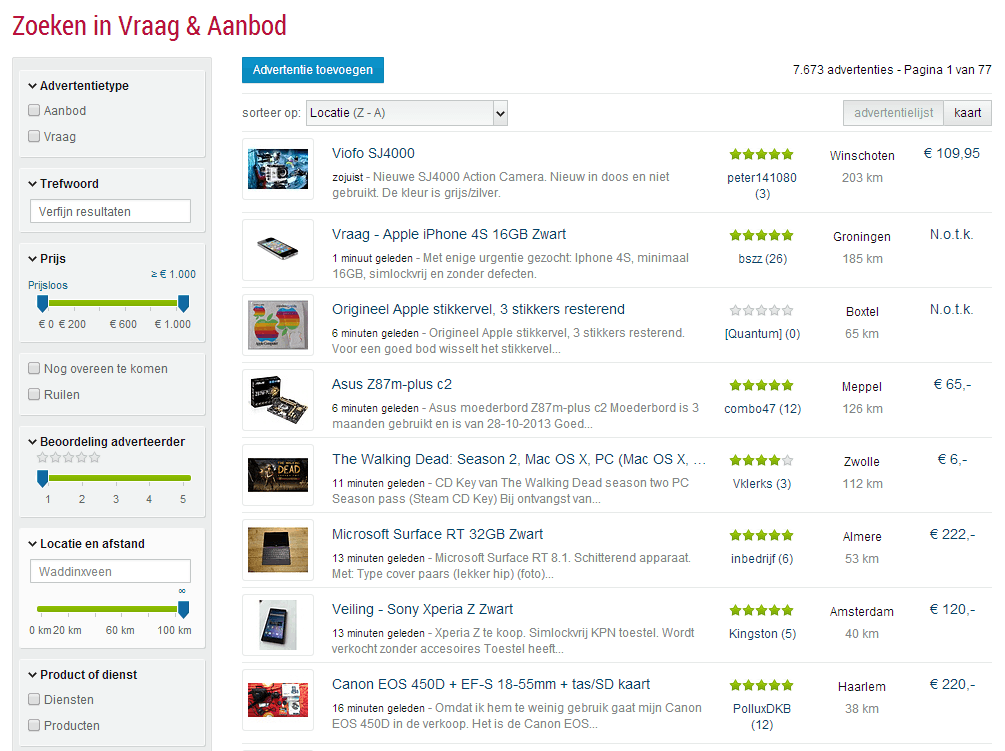Viewport: 1005px width, 751px height.
Task: Open the Asus Z87m-plus c2 listing
Action: 392,384
